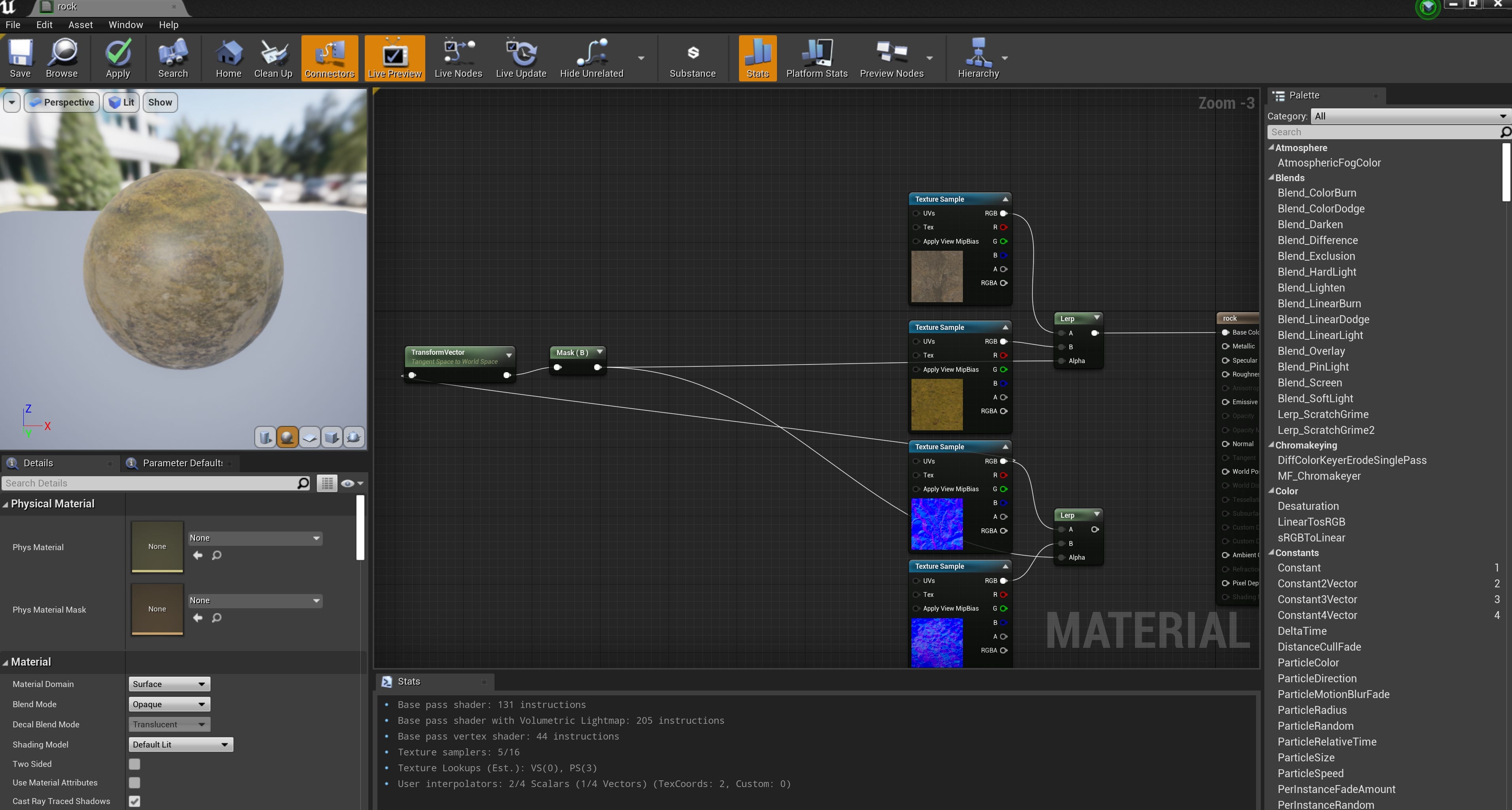Viewport: 1512px width, 810px height.
Task: Click the Perspective viewport button
Action: point(62,102)
